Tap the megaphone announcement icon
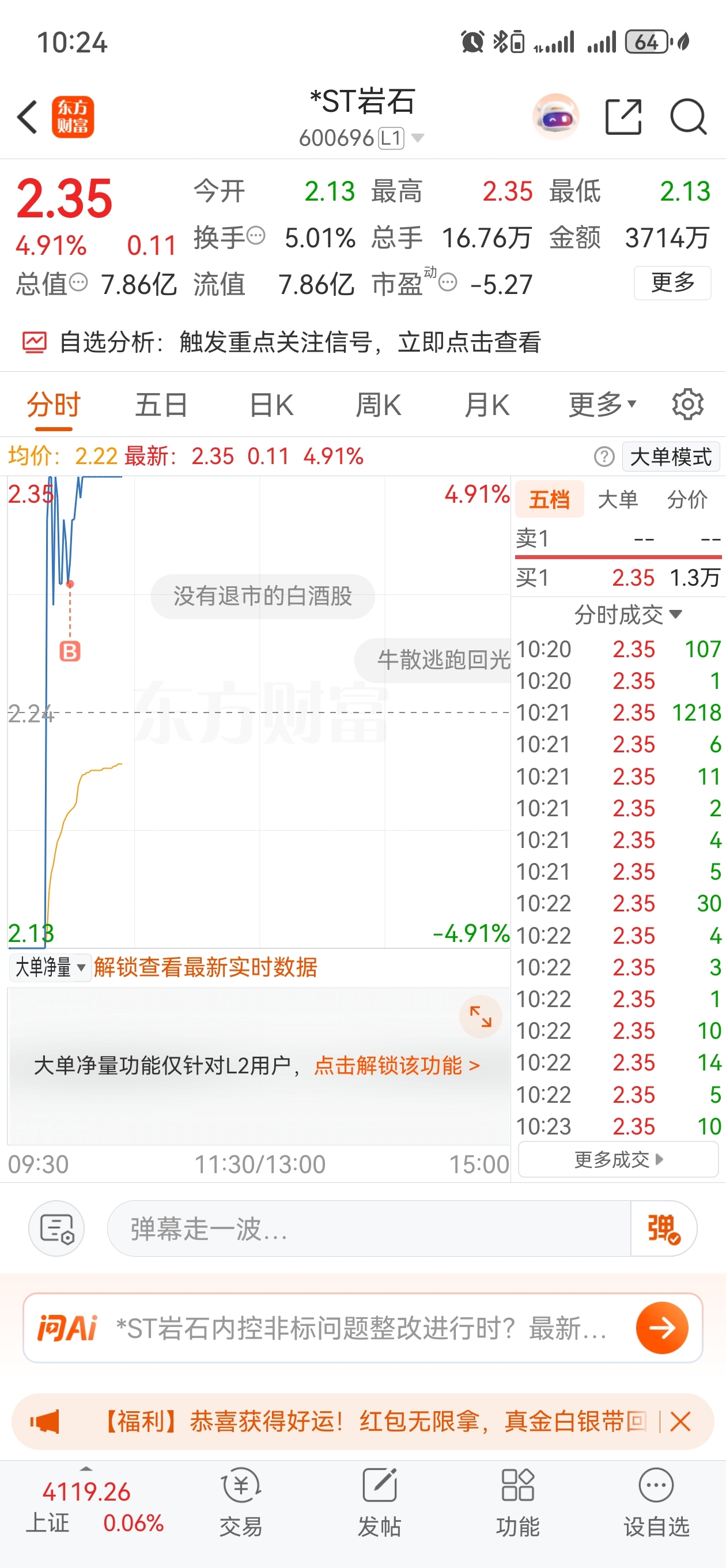The width and height of the screenshot is (726, 1568). pyautogui.click(x=45, y=1422)
